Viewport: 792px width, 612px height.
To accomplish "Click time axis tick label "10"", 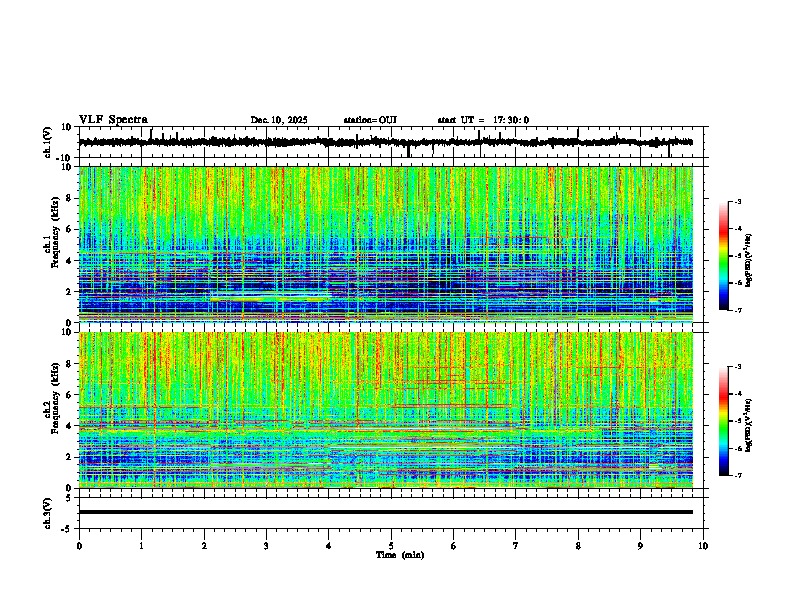I will (x=703, y=546).
